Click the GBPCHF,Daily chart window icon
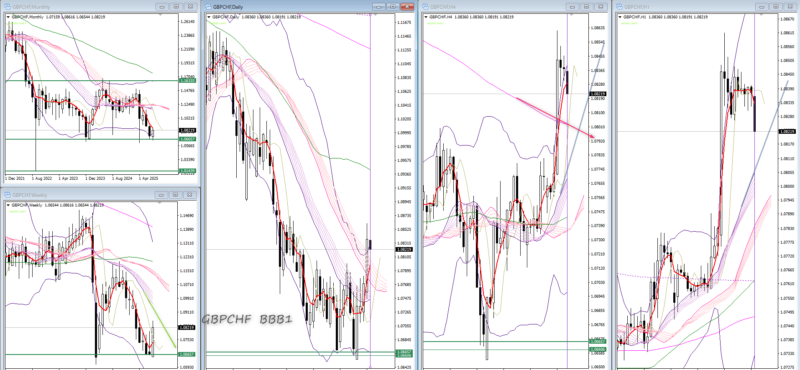800x370 pixels. pos(208,7)
